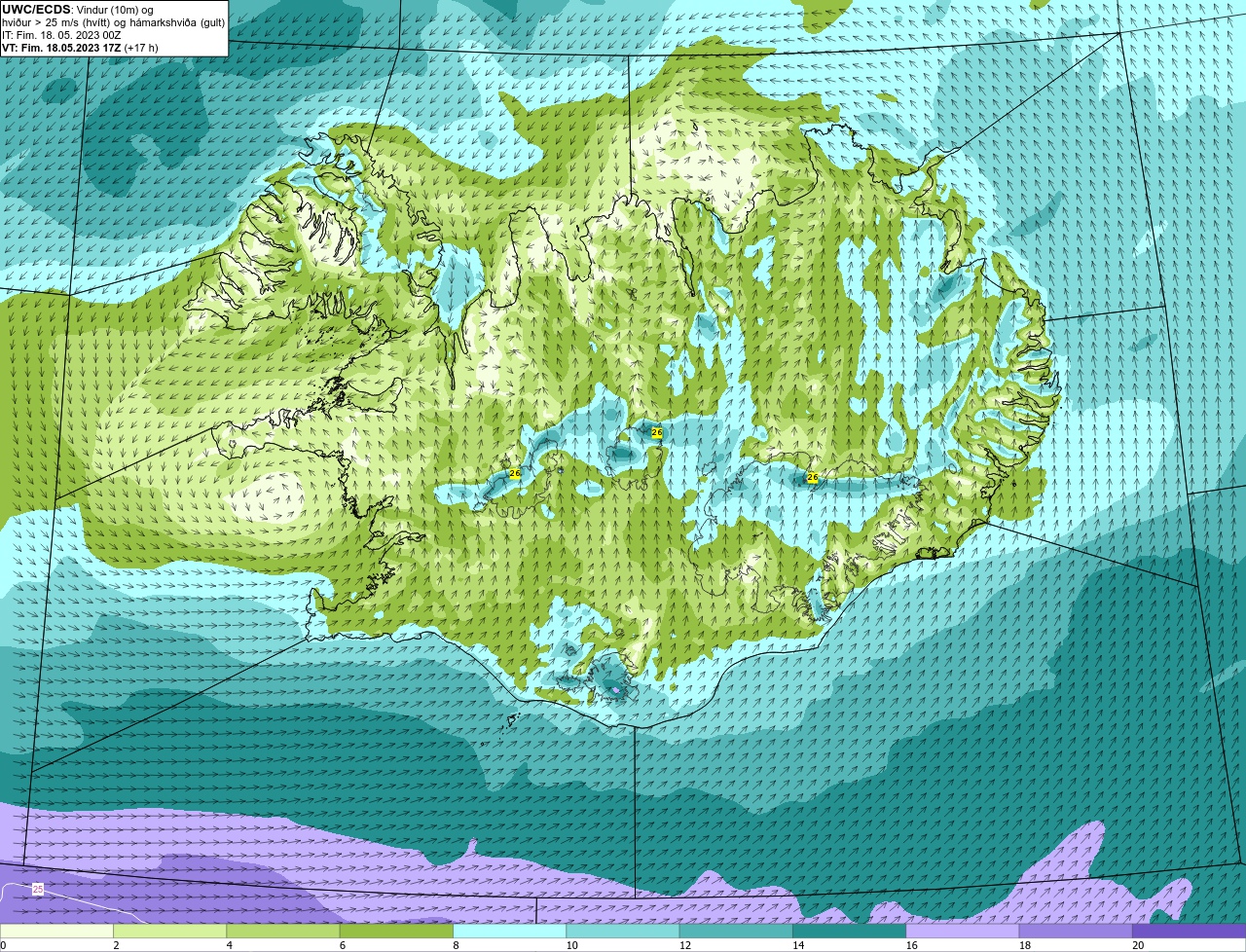Click the 12–14 m/s teal legend swatch
The width and height of the screenshot is (1246, 952).
(x=736, y=932)
